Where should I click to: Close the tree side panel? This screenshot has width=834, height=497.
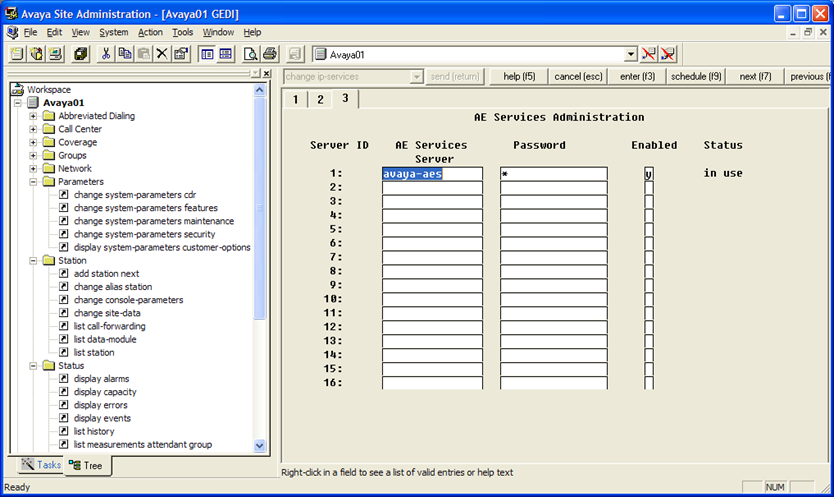[266, 73]
